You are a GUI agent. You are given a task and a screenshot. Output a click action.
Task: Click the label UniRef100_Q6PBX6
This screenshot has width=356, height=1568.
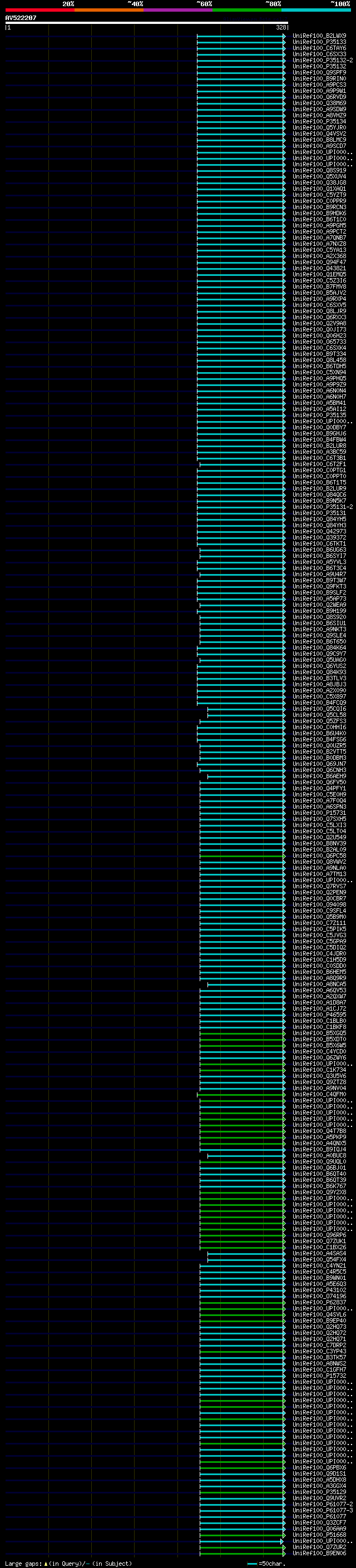tap(319, 1467)
